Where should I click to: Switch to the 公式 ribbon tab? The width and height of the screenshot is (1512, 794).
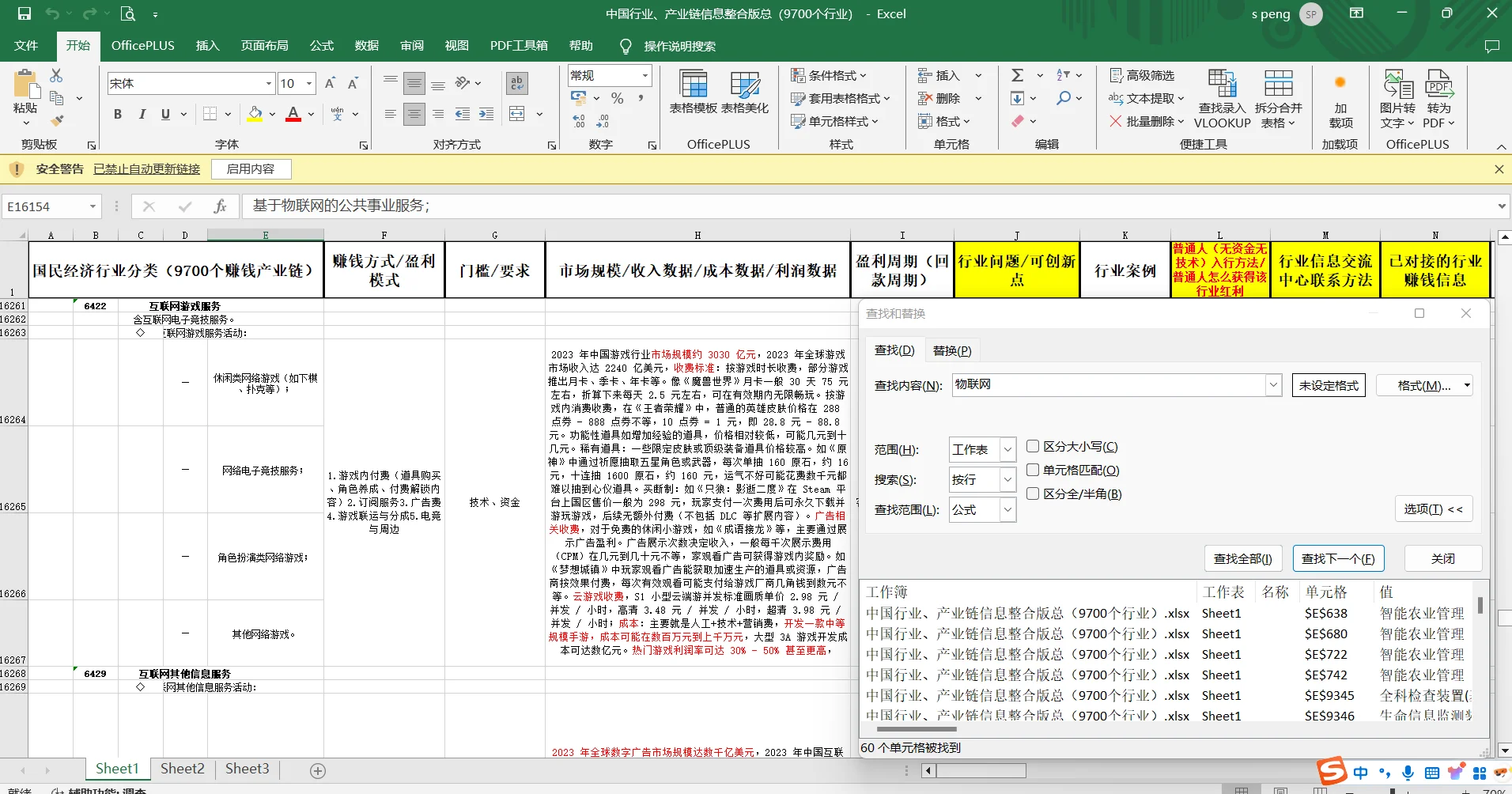[x=322, y=46]
